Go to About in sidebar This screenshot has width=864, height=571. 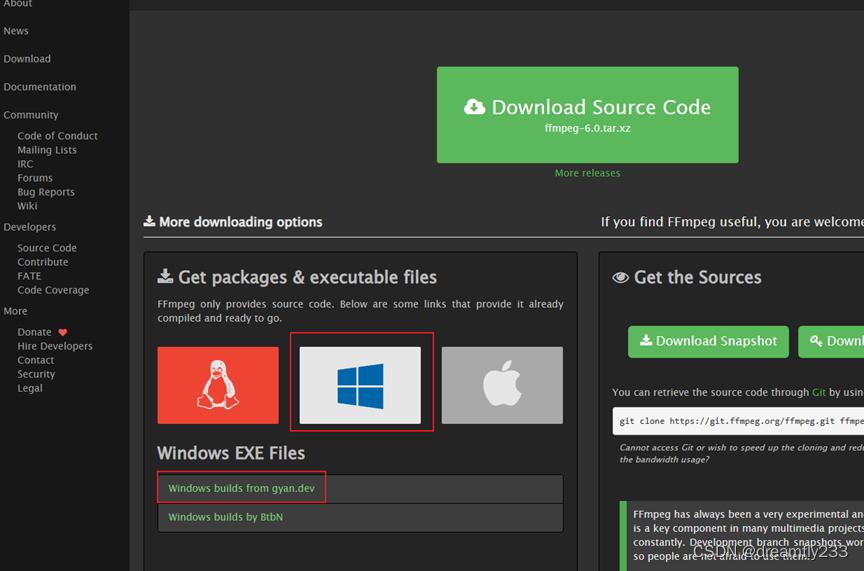click(x=18, y=3)
